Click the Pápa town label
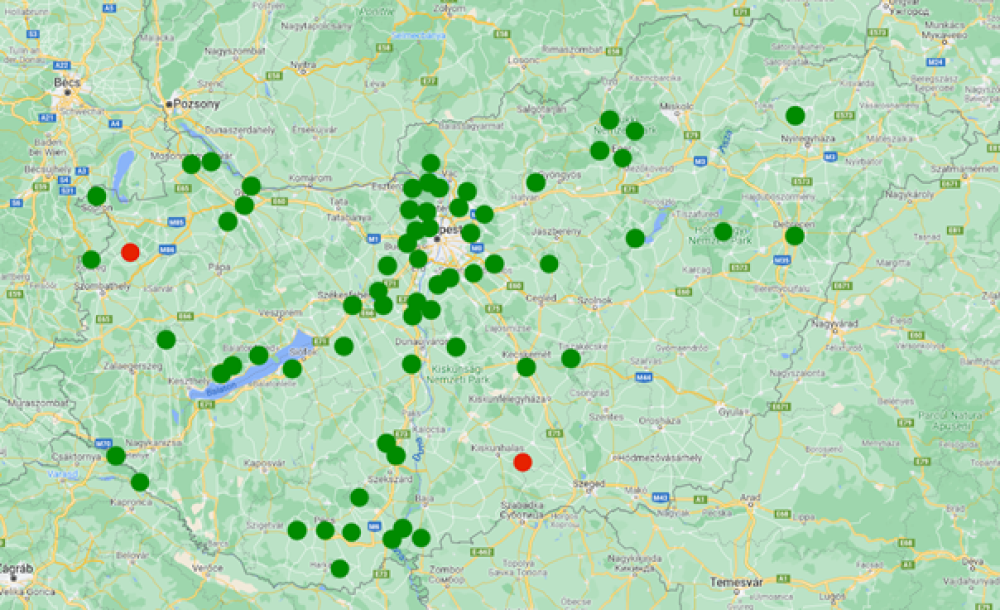The width and height of the screenshot is (1000, 610). point(219,267)
